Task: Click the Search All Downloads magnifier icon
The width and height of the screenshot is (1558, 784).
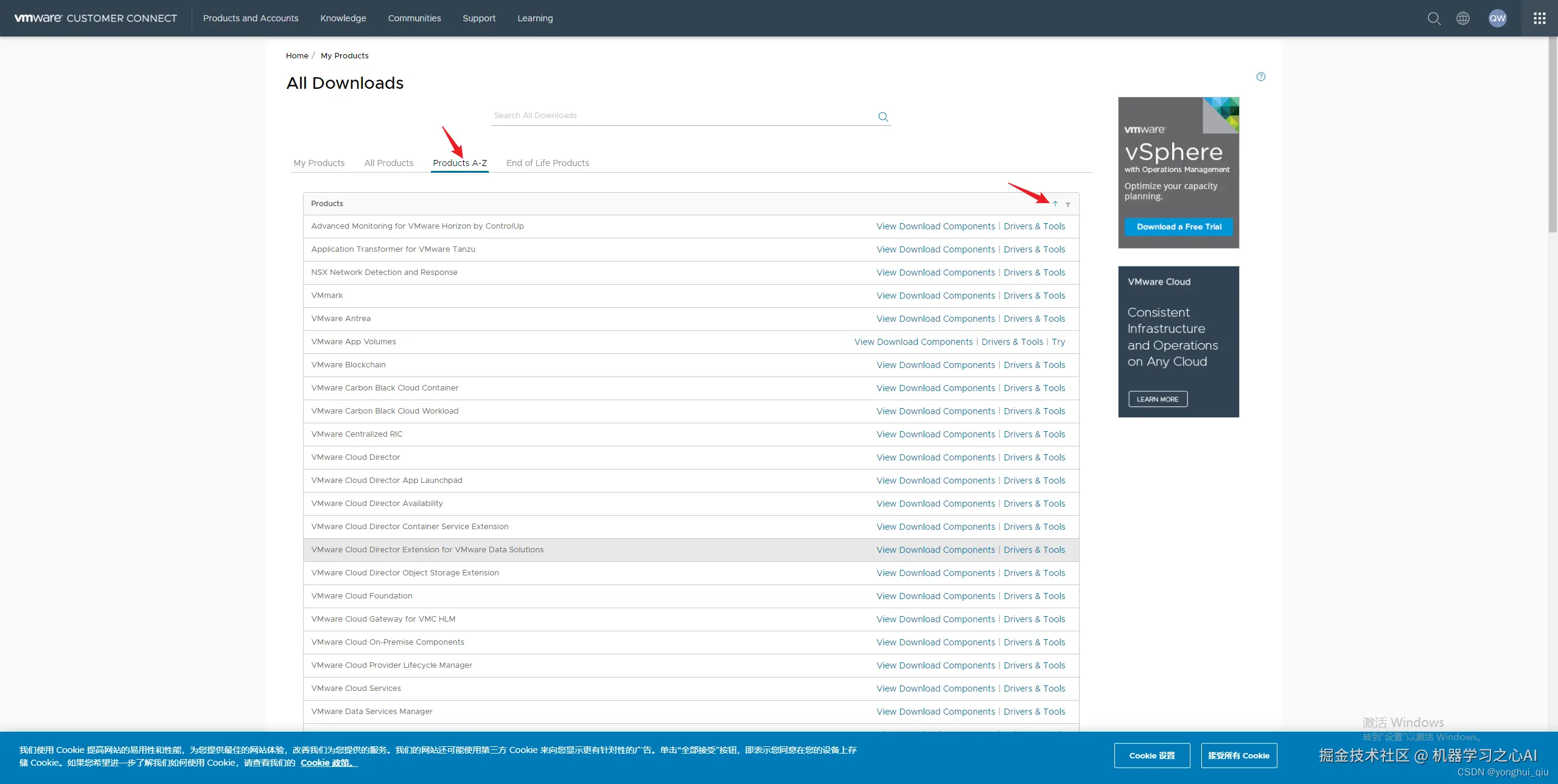Action: pyautogui.click(x=883, y=117)
